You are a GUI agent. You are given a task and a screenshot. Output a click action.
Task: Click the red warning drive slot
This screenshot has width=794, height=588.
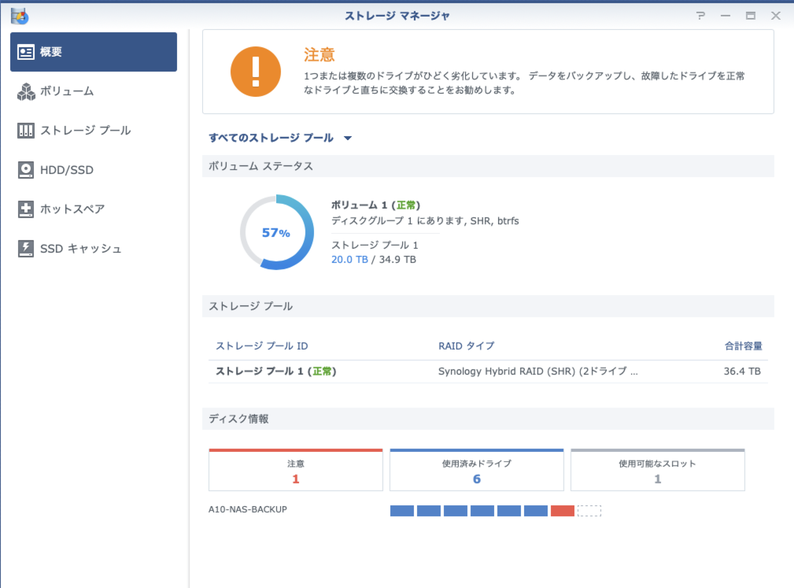tap(562, 510)
